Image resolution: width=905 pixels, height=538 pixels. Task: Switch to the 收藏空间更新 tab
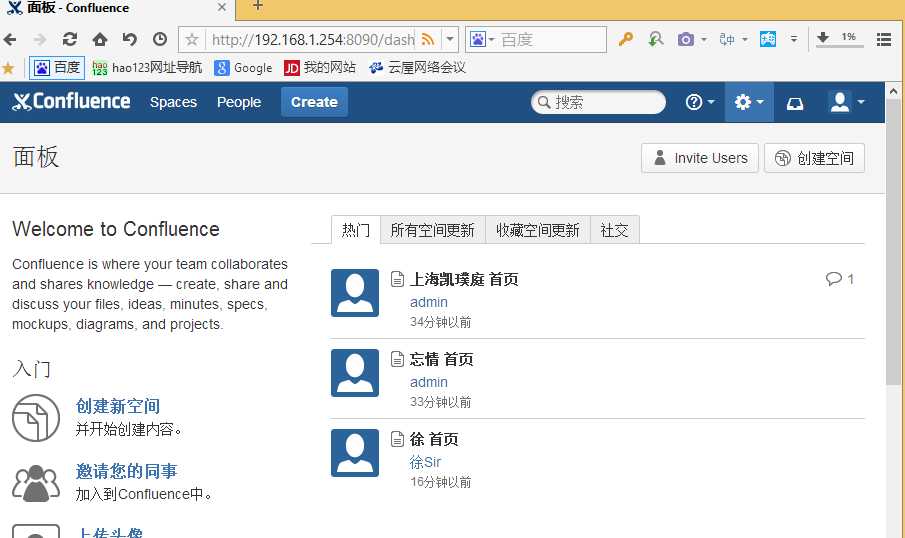click(537, 230)
